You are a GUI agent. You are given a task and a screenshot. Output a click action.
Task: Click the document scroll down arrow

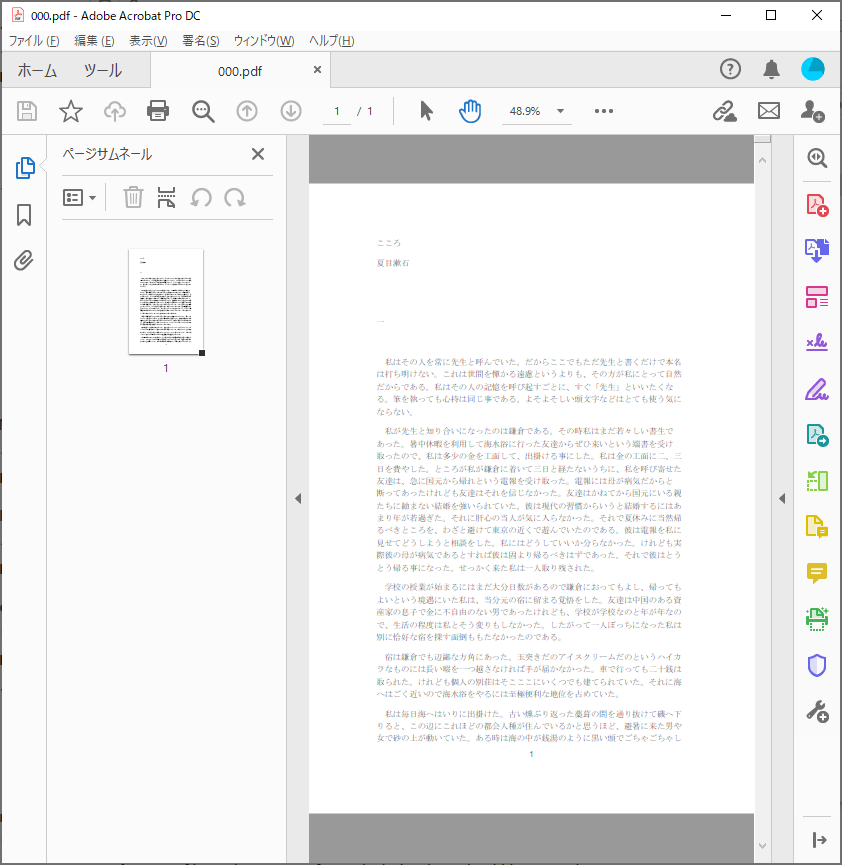point(762,846)
